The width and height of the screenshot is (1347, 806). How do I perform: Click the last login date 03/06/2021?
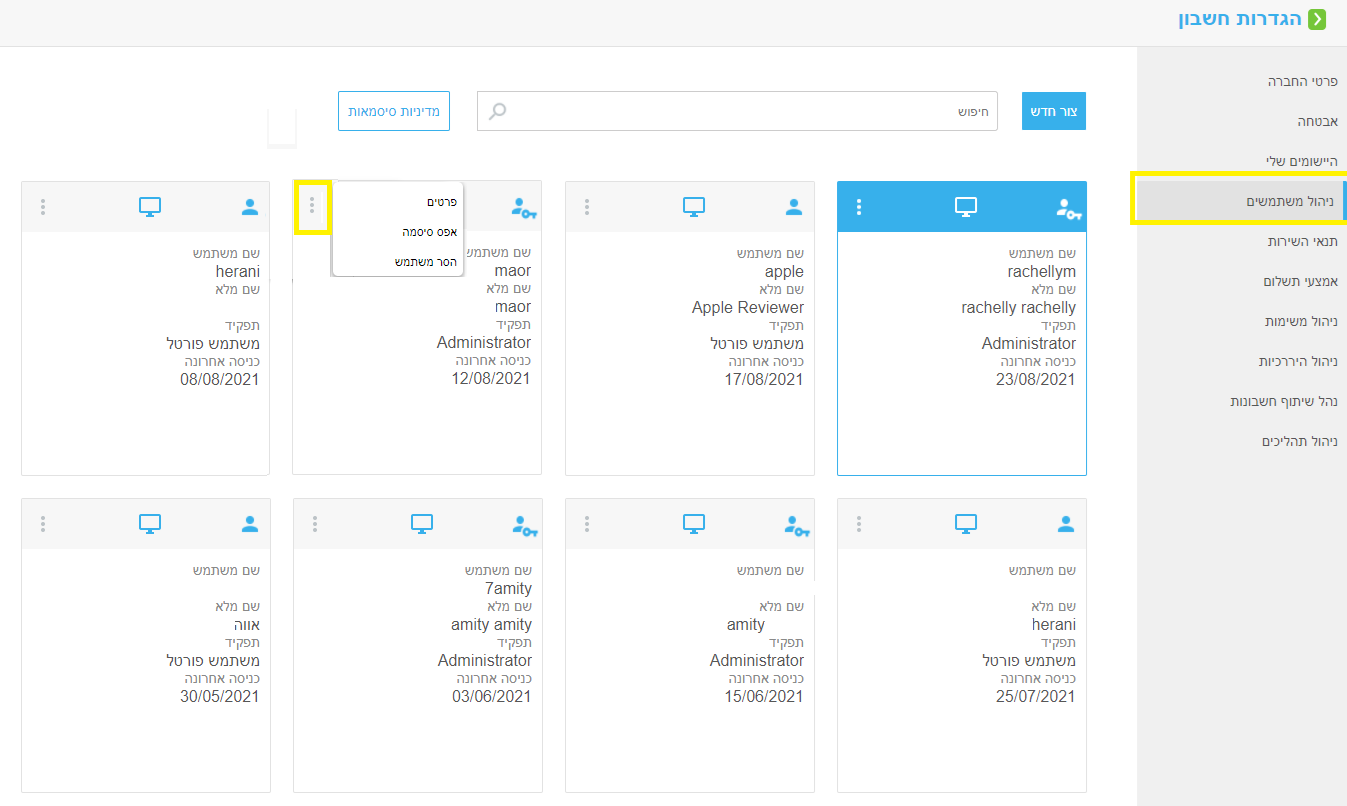coord(492,696)
